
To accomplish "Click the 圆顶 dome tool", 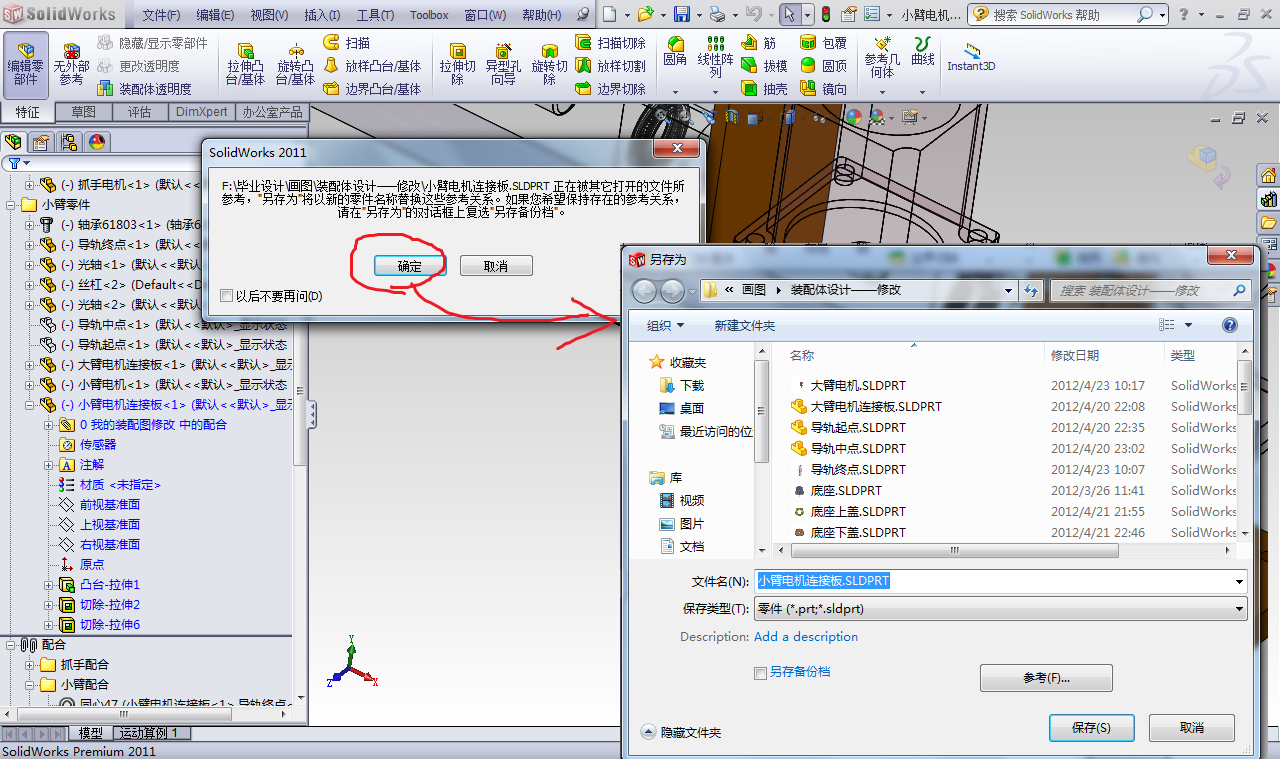I will [823, 65].
